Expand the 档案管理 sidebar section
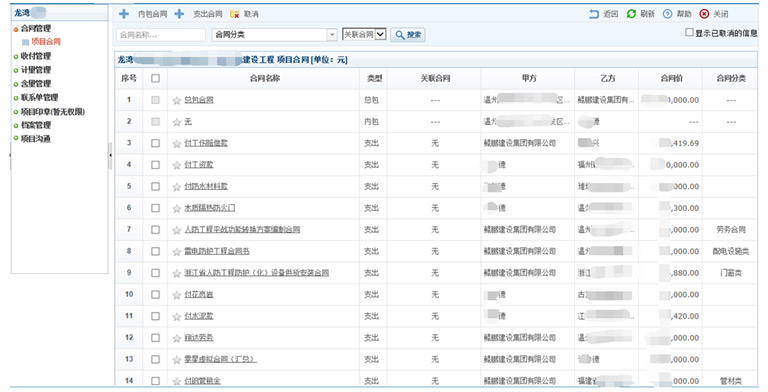The width and height of the screenshot is (768, 392). [x=16, y=125]
